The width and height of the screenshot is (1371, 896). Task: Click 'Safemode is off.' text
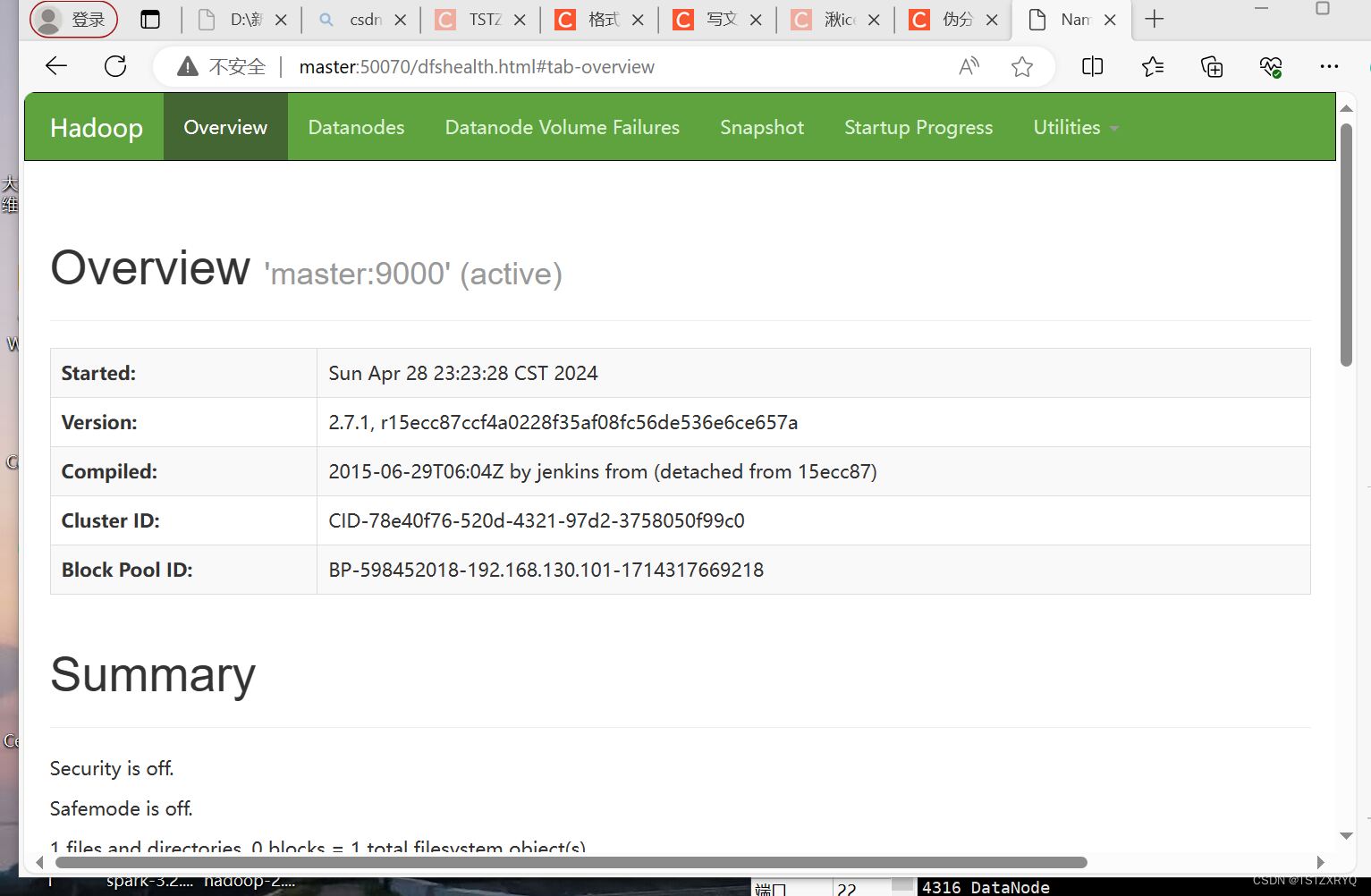(122, 808)
